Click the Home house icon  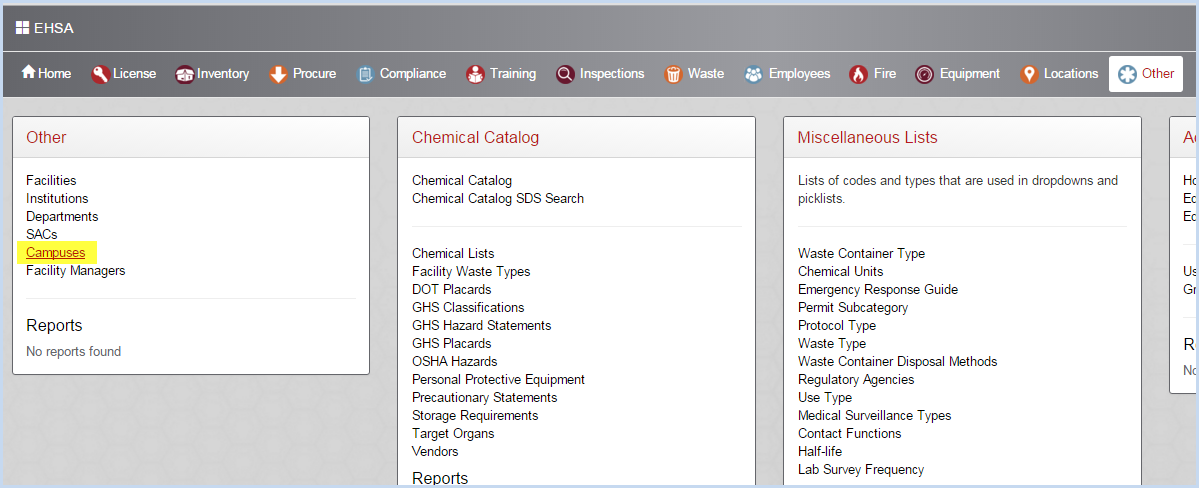28,72
